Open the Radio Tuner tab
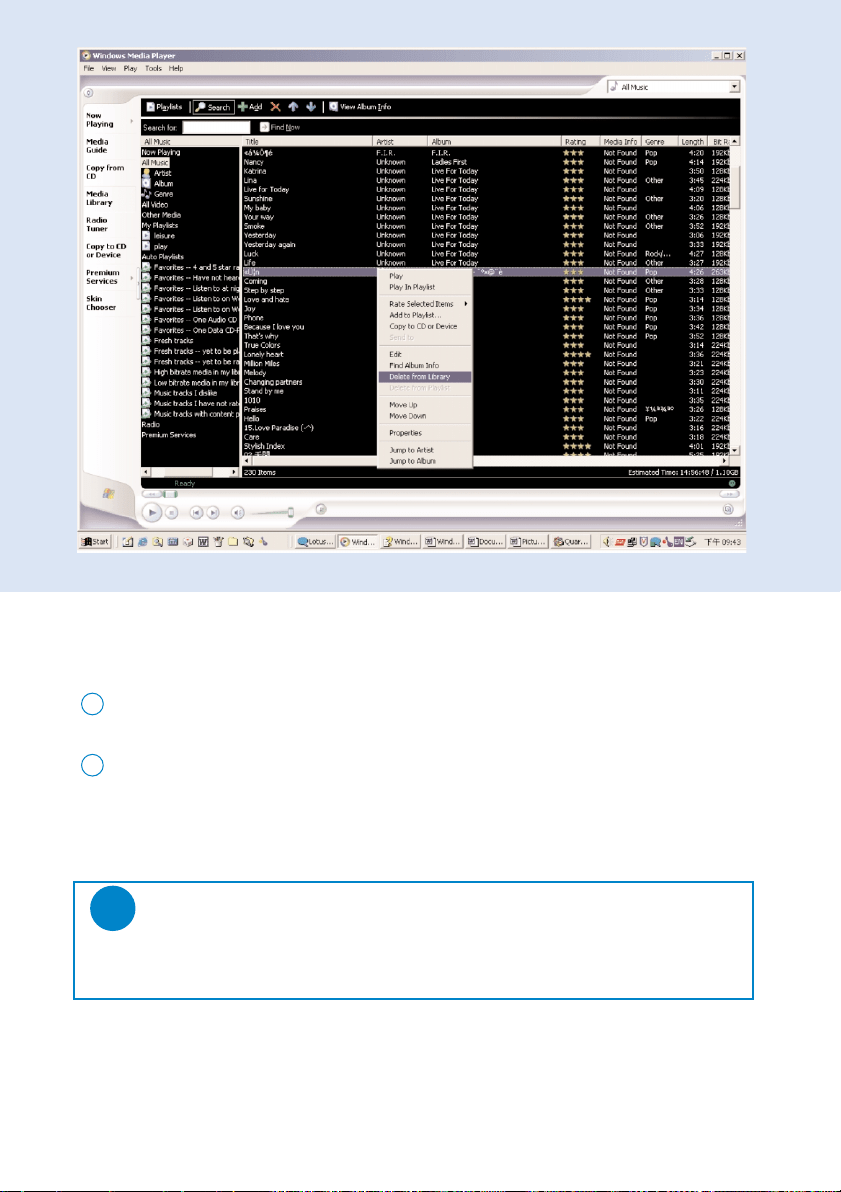Screen dimensions: 841x1192 point(97,224)
